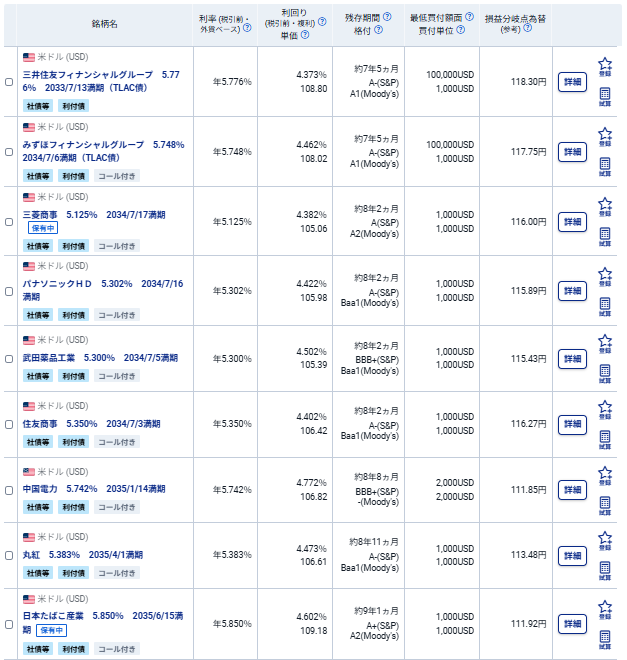Select the 武田薬品工業 row checkbox
This screenshot has height=660, width=627.
click(9, 359)
